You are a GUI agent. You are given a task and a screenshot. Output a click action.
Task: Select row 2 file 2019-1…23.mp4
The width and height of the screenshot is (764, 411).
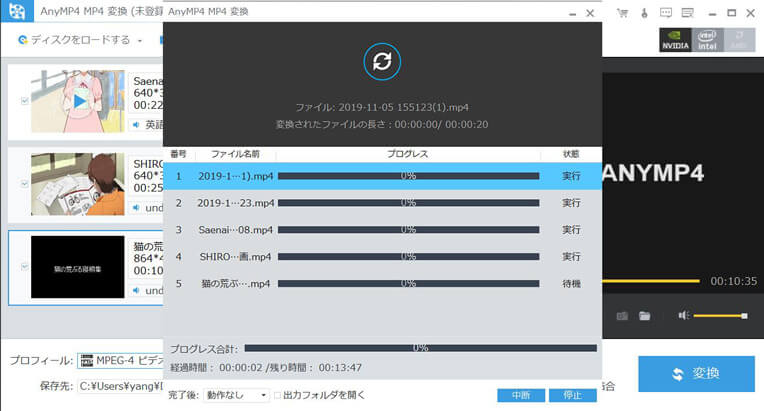point(382,203)
